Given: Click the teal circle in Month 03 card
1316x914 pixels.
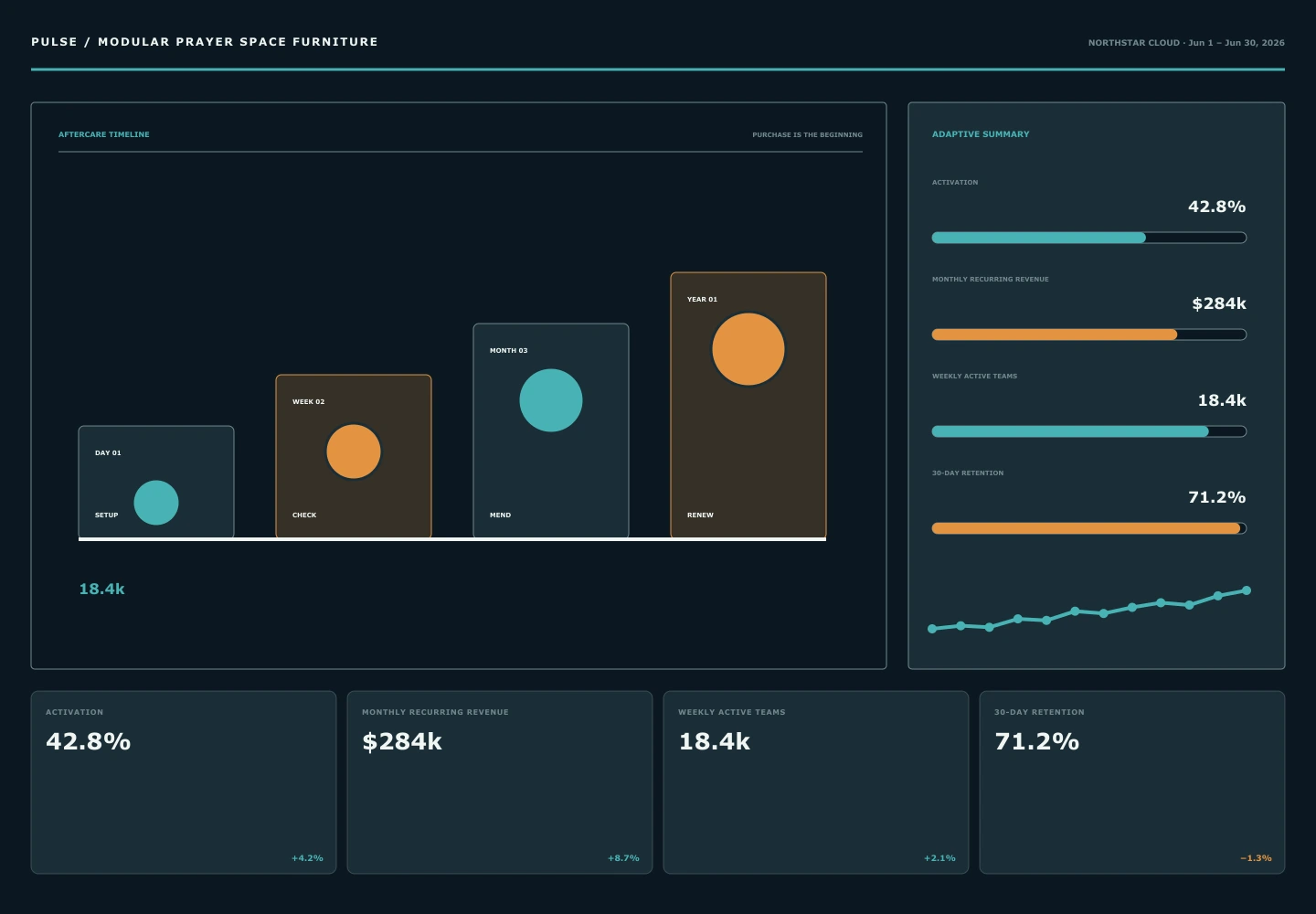Looking at the screenshot, I should [551, 400].
